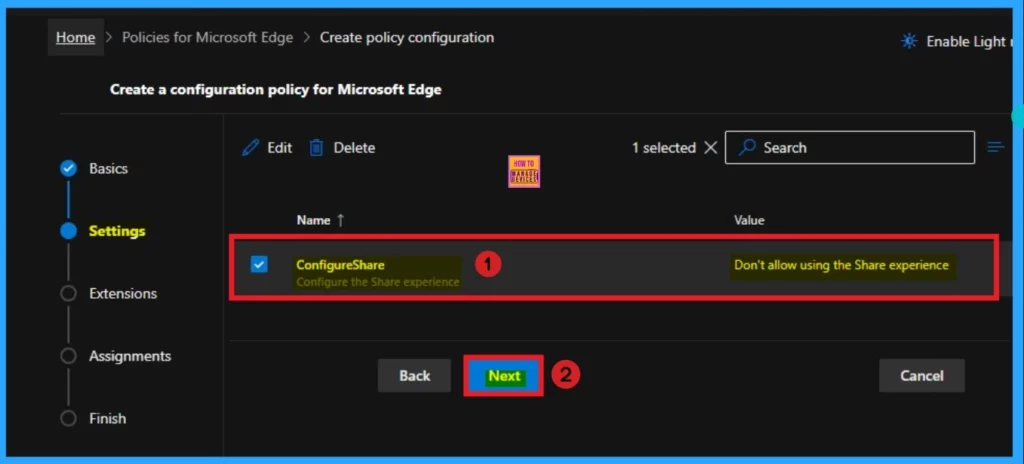Open the column options list icon

point(995,148)
